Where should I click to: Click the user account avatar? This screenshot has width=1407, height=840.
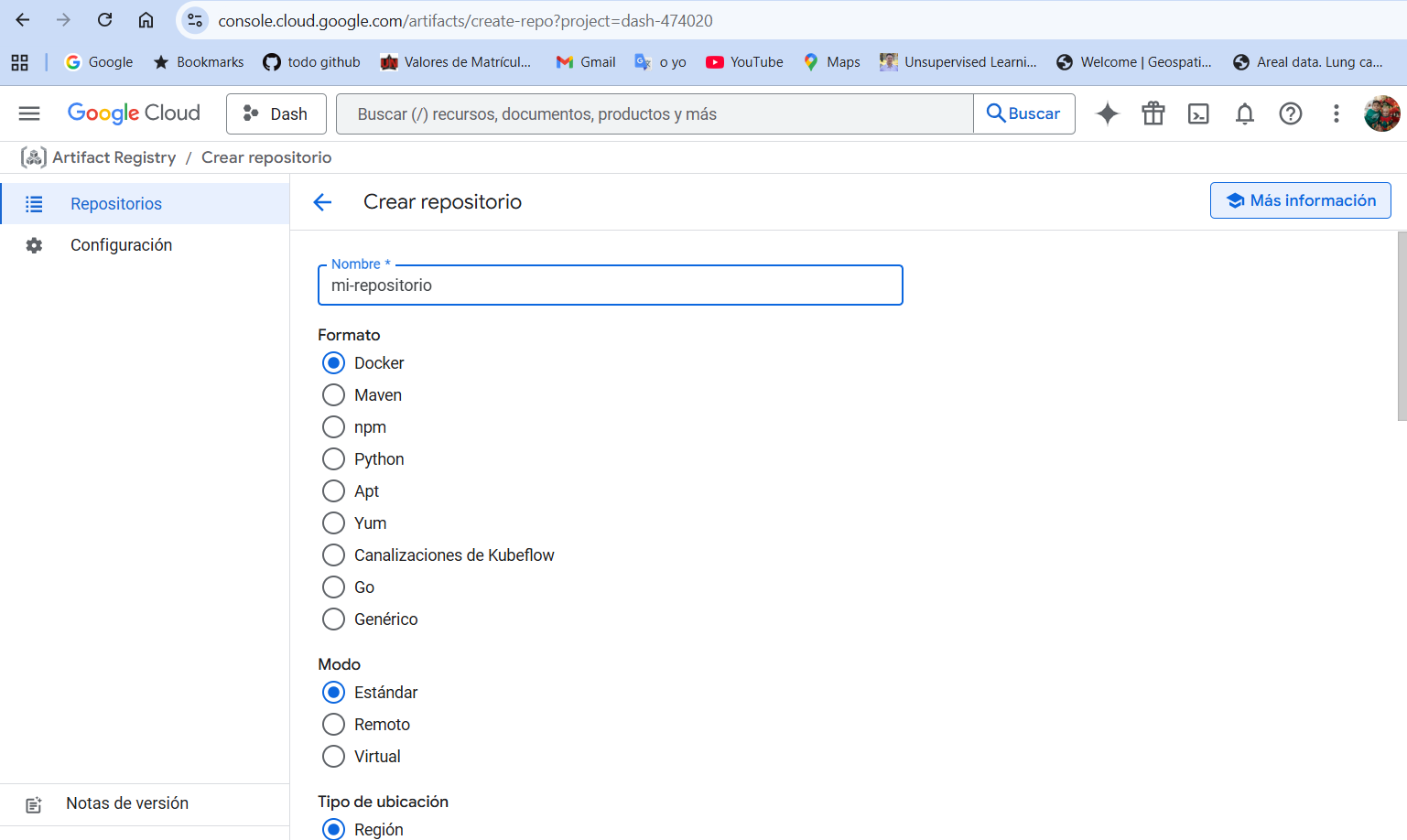(1382, 113)
